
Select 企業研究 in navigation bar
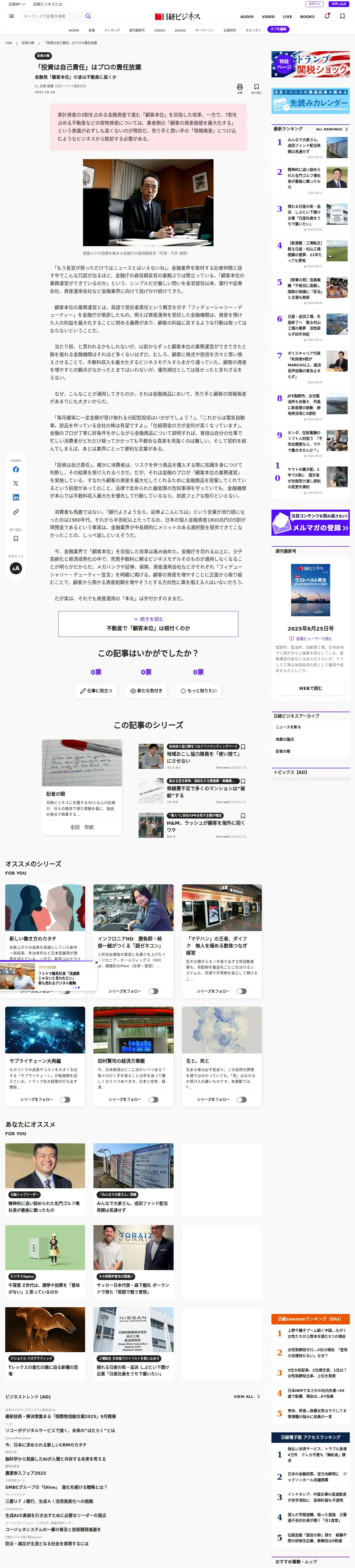230,30
